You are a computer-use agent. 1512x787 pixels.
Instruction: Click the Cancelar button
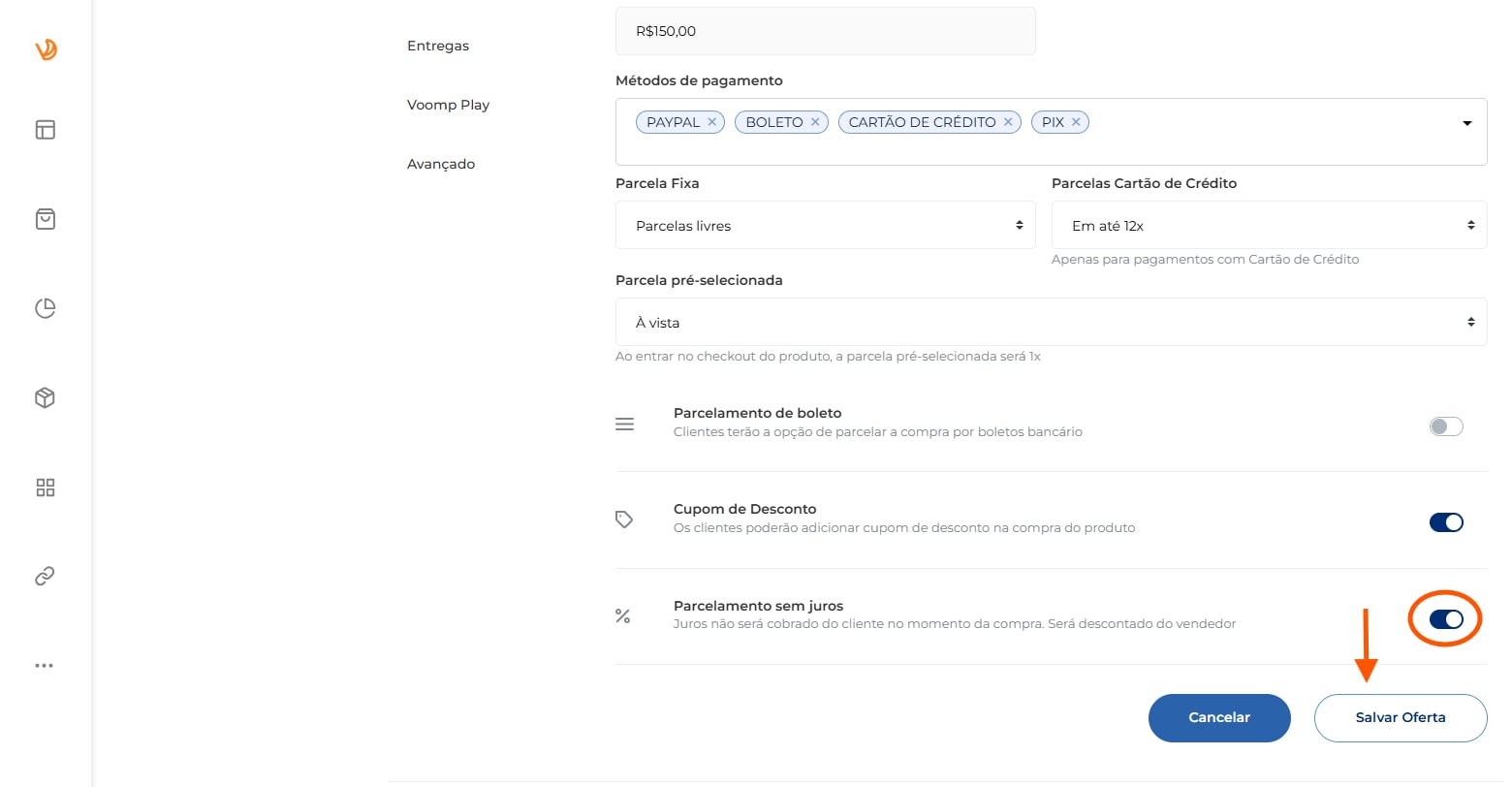click(x=1218, y=717)
